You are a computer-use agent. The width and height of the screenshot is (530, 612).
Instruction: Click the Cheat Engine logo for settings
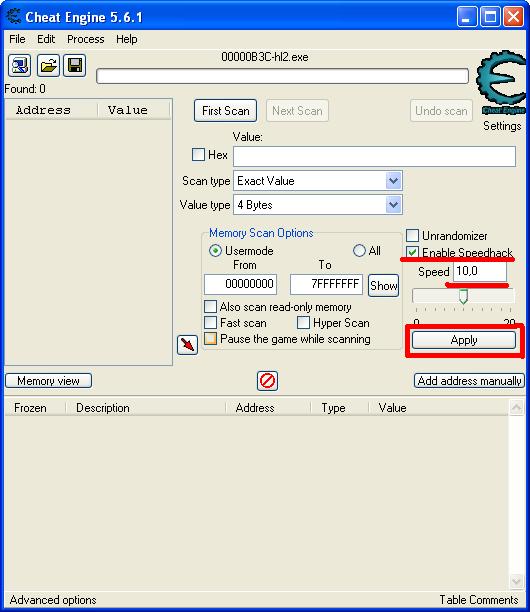click(x=501, y=83)
